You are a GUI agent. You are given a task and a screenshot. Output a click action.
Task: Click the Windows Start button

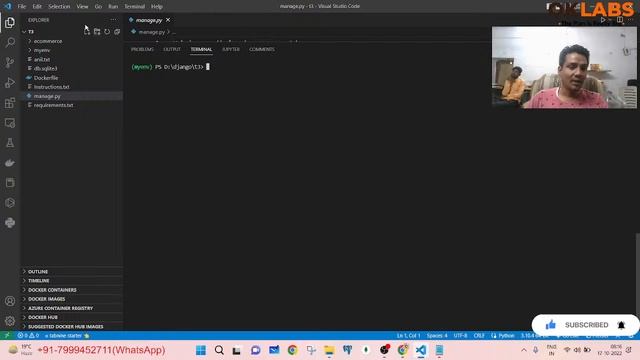coord(201,350)
